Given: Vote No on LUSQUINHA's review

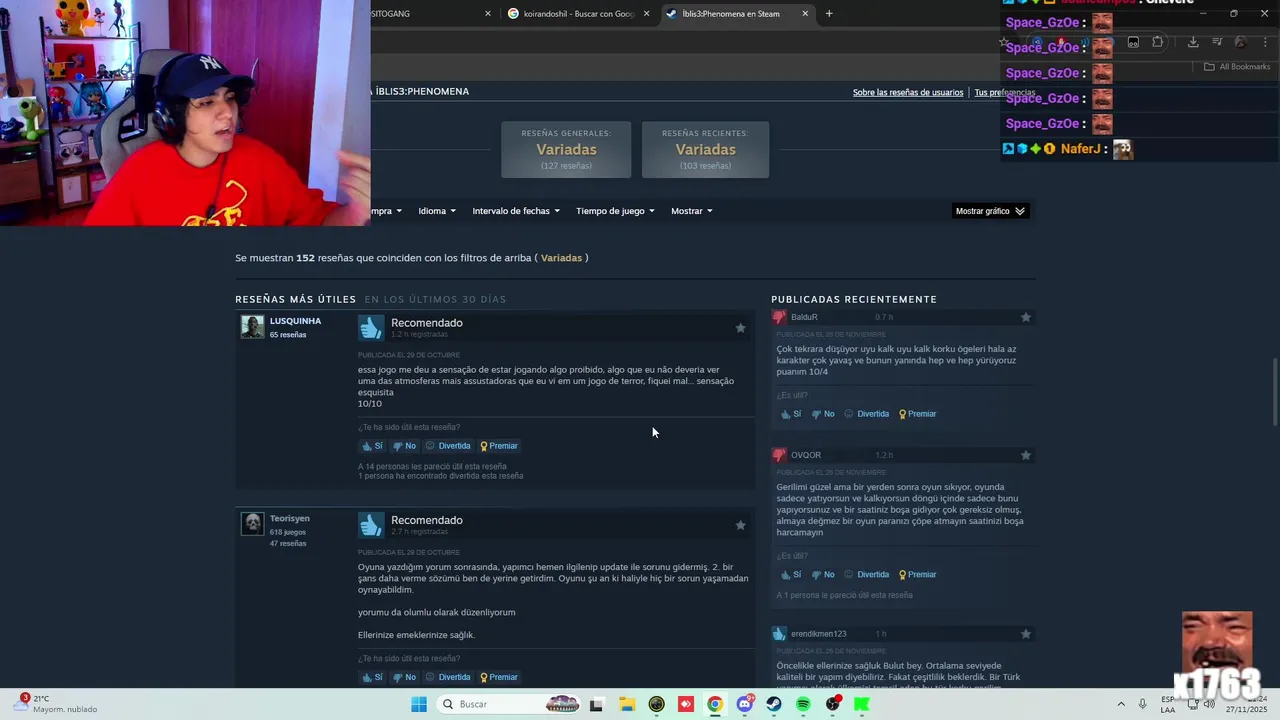Looking at the screenshot, I should [404, 446].
